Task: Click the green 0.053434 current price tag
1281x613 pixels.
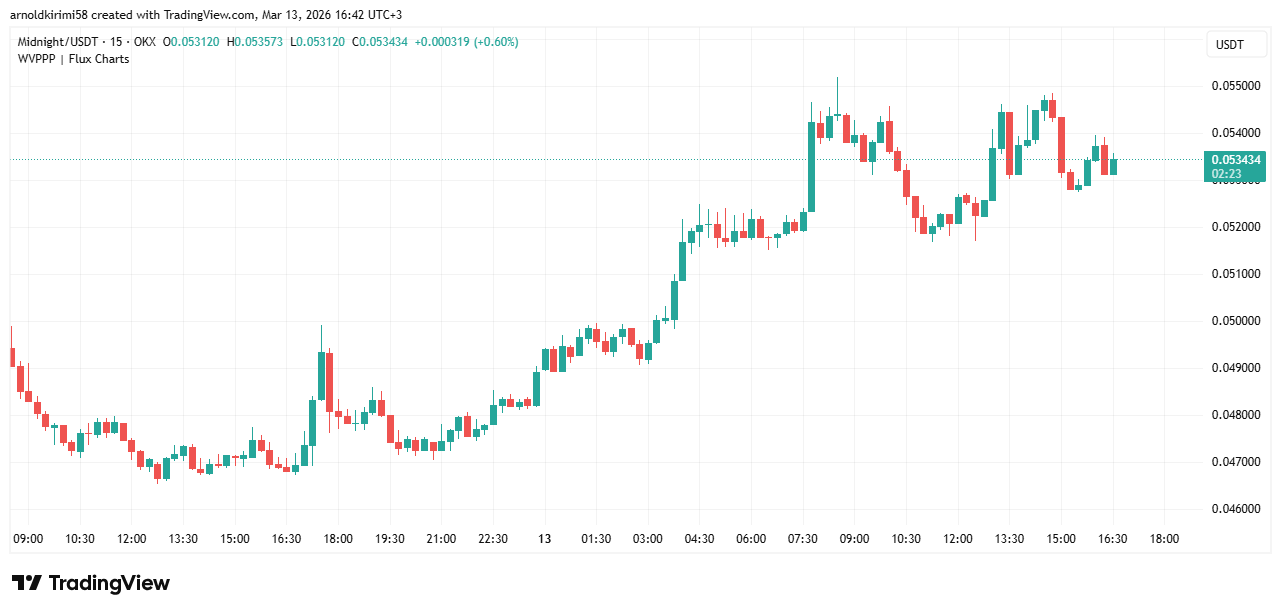Action: (x=1236, y=160)
